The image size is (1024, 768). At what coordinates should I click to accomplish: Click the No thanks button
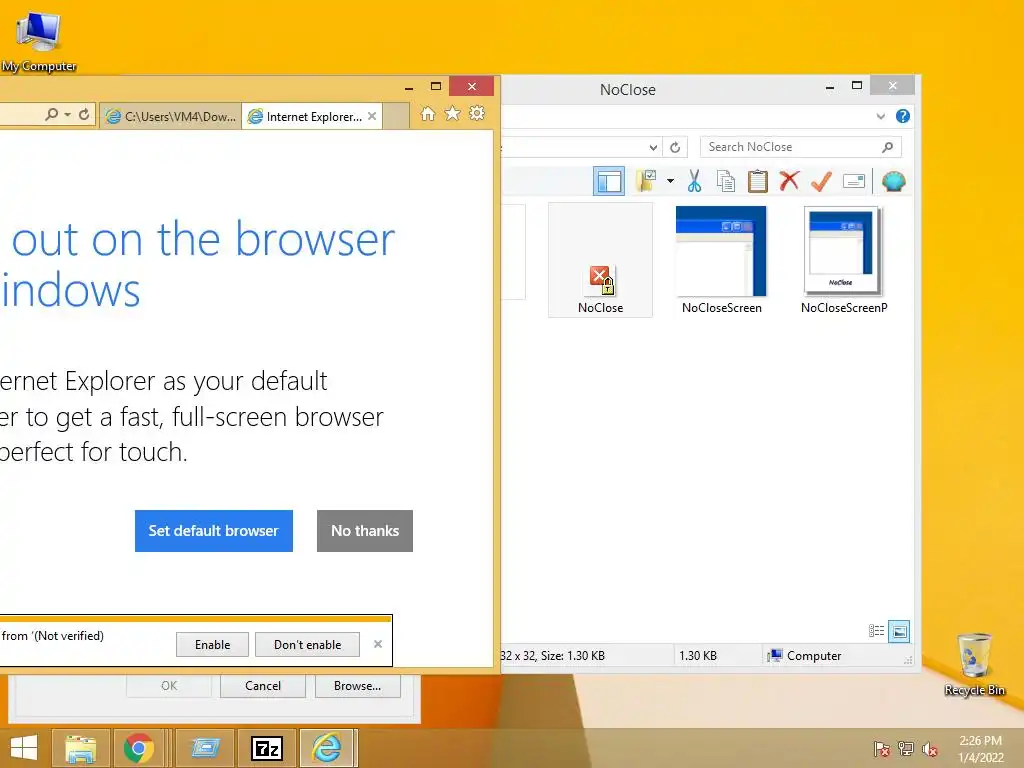364,530
